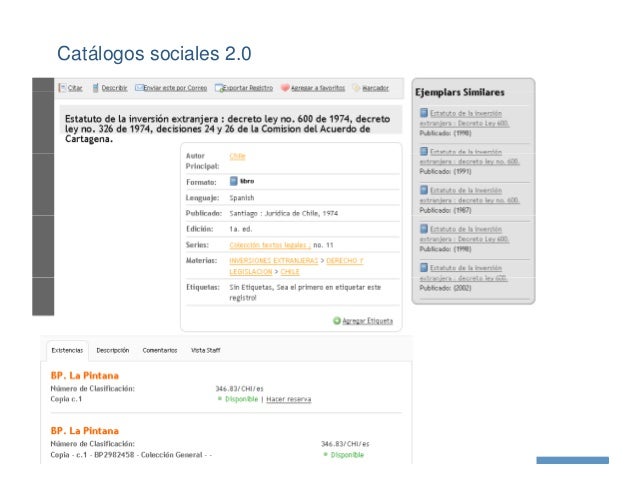Click the Marcador bookmark icon

point(355,87)
